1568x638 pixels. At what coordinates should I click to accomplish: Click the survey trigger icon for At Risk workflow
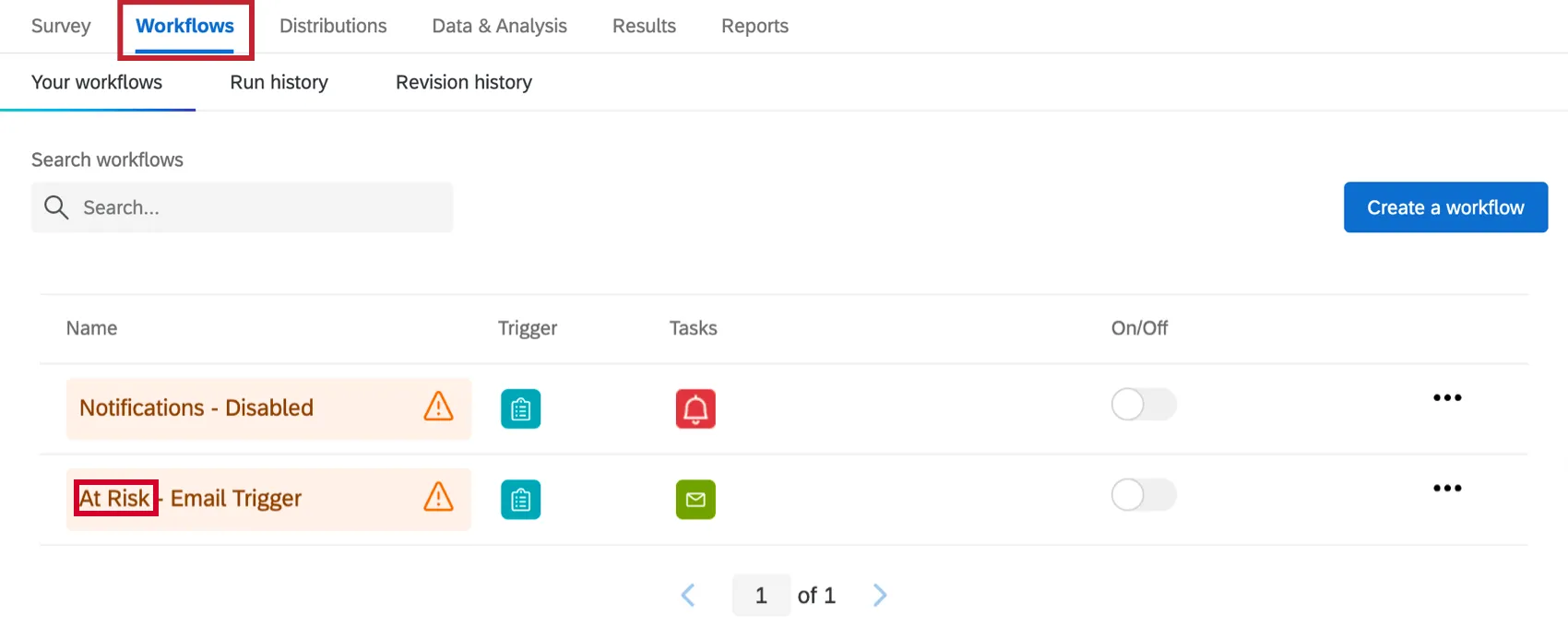(520, 499)
